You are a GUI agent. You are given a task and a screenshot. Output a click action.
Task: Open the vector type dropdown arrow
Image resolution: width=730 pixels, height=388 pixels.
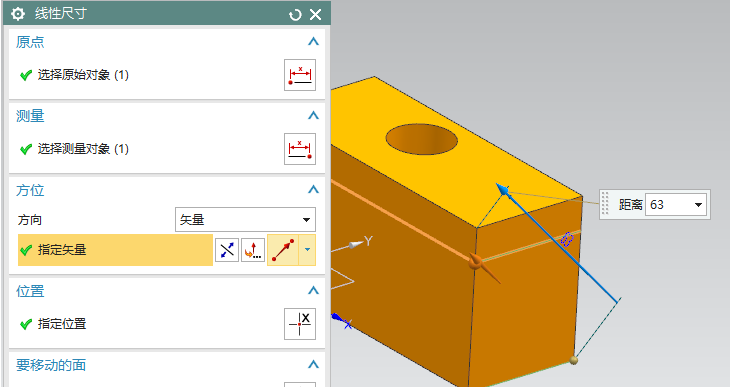[307, 250]
